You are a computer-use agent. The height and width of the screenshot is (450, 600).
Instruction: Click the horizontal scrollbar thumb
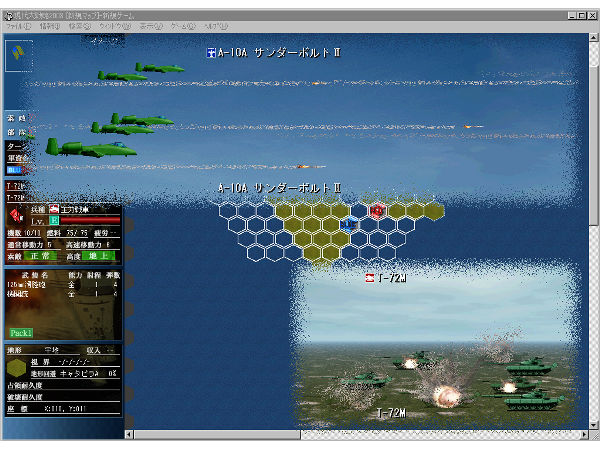(x=217, y=434)
